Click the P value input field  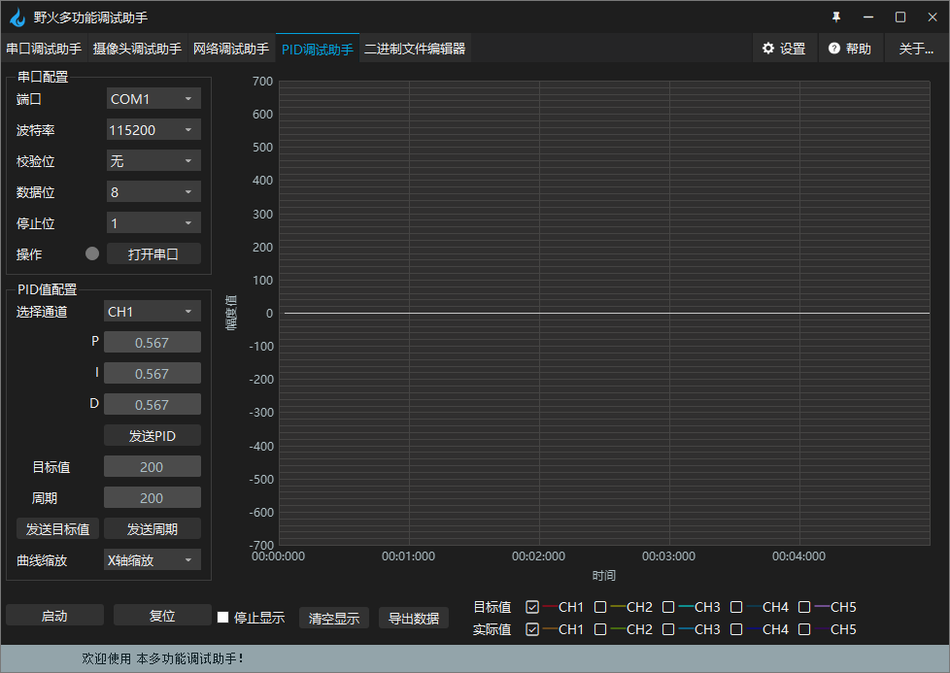152,342
